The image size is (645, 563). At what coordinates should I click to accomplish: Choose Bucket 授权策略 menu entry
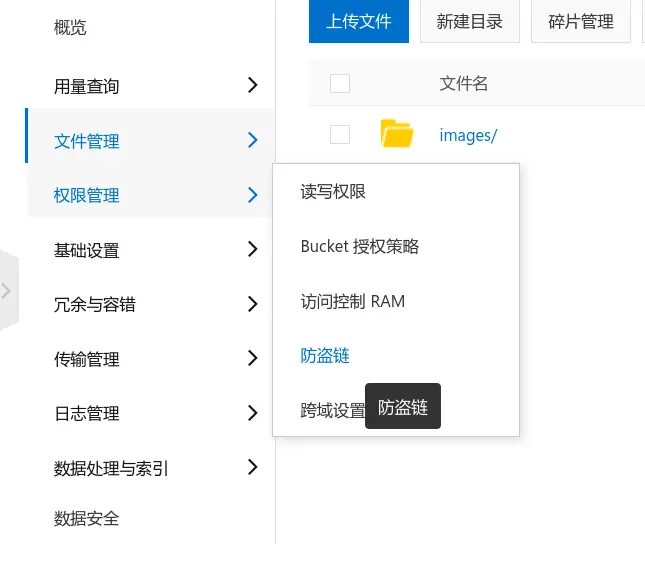360,246
